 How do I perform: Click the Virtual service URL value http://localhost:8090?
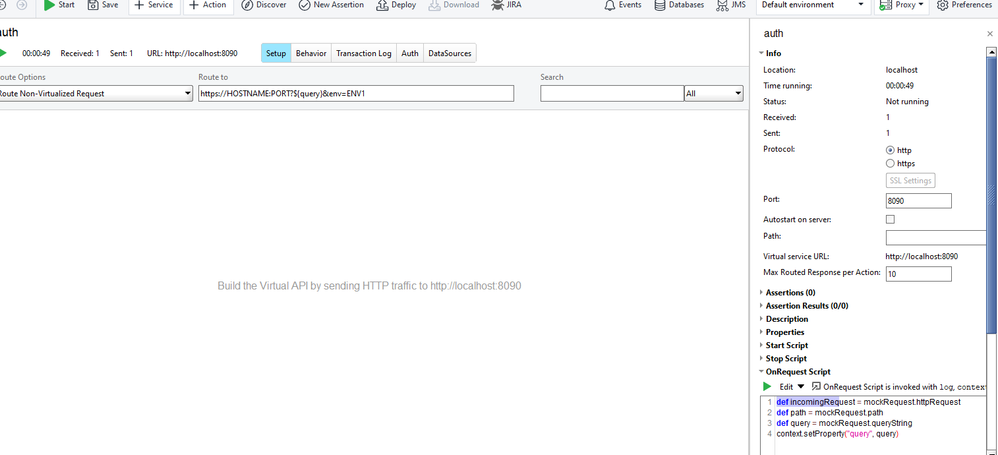tap(922, 256)
